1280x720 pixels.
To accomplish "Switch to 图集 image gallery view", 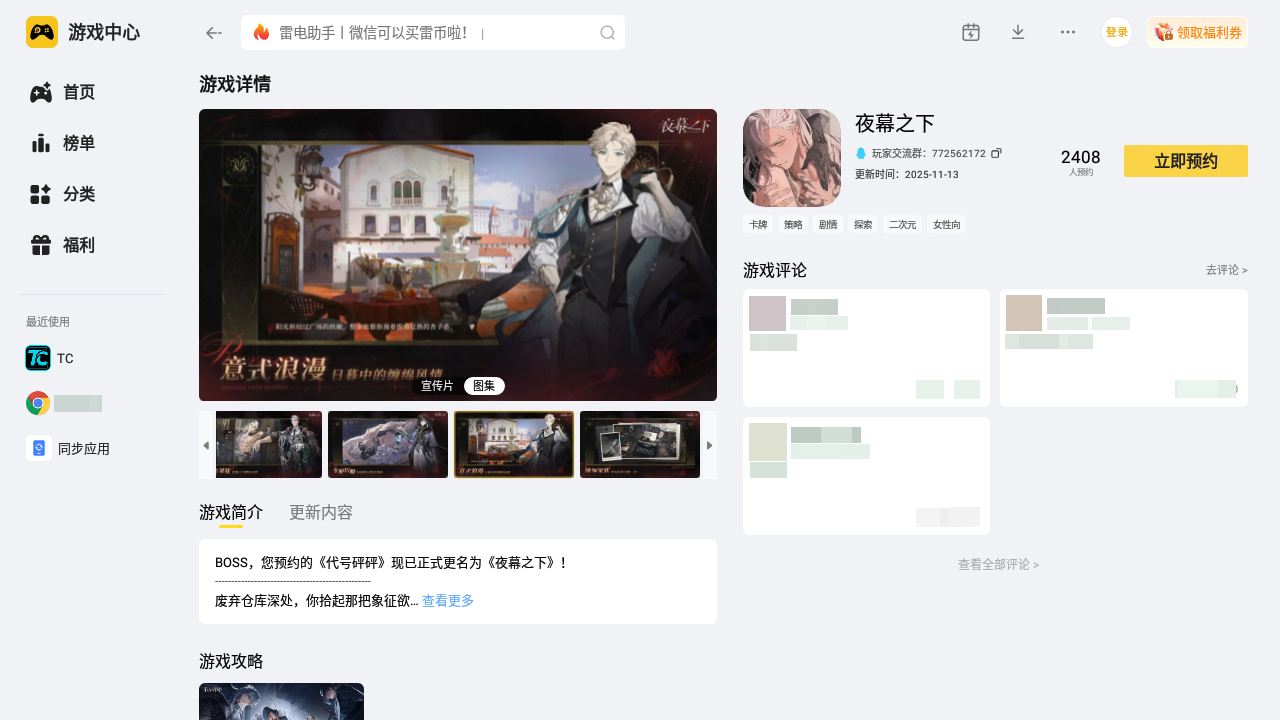I will [484, 385].
